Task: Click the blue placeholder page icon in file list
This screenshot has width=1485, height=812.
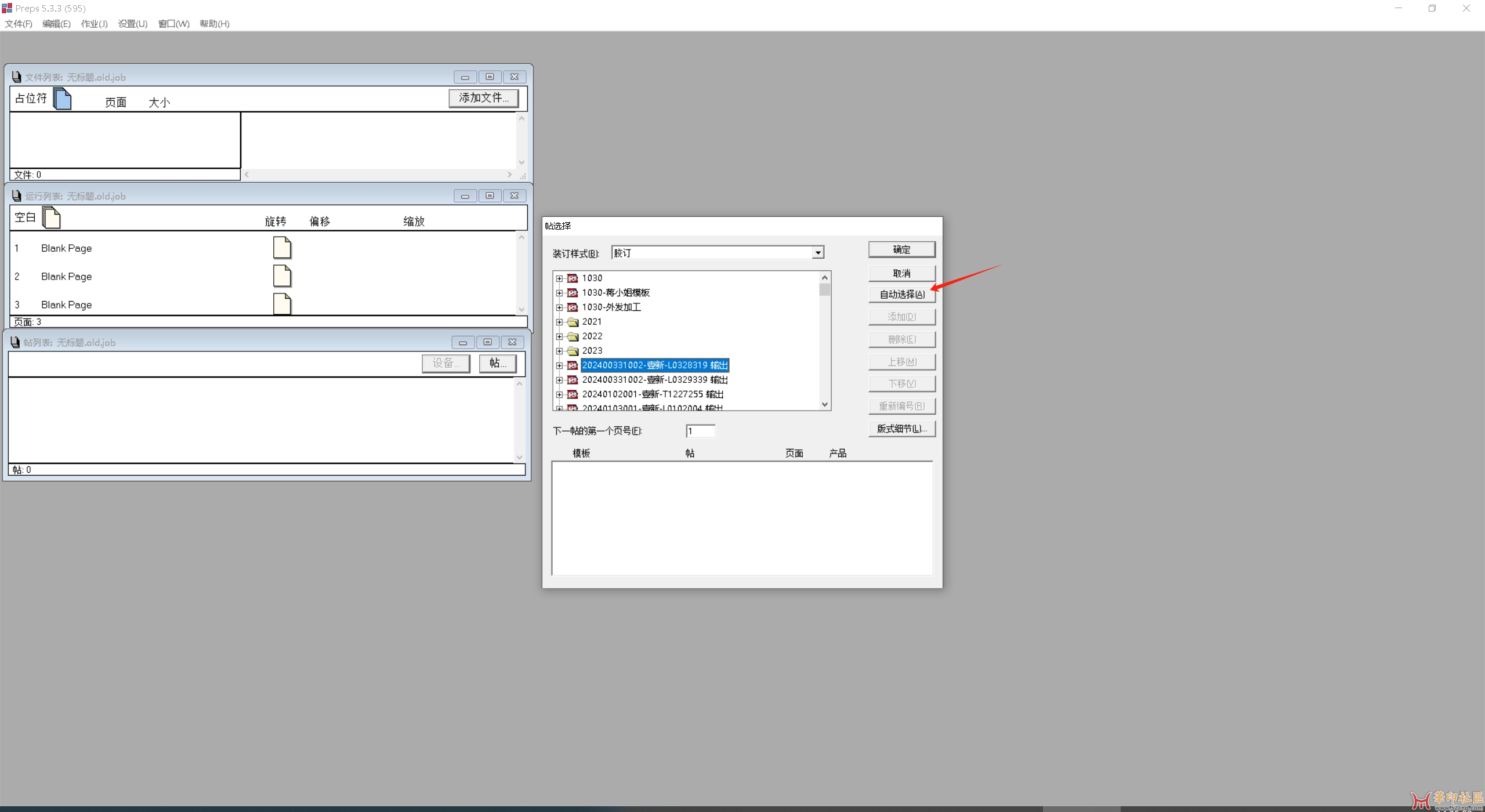Action: click(62, 98)
